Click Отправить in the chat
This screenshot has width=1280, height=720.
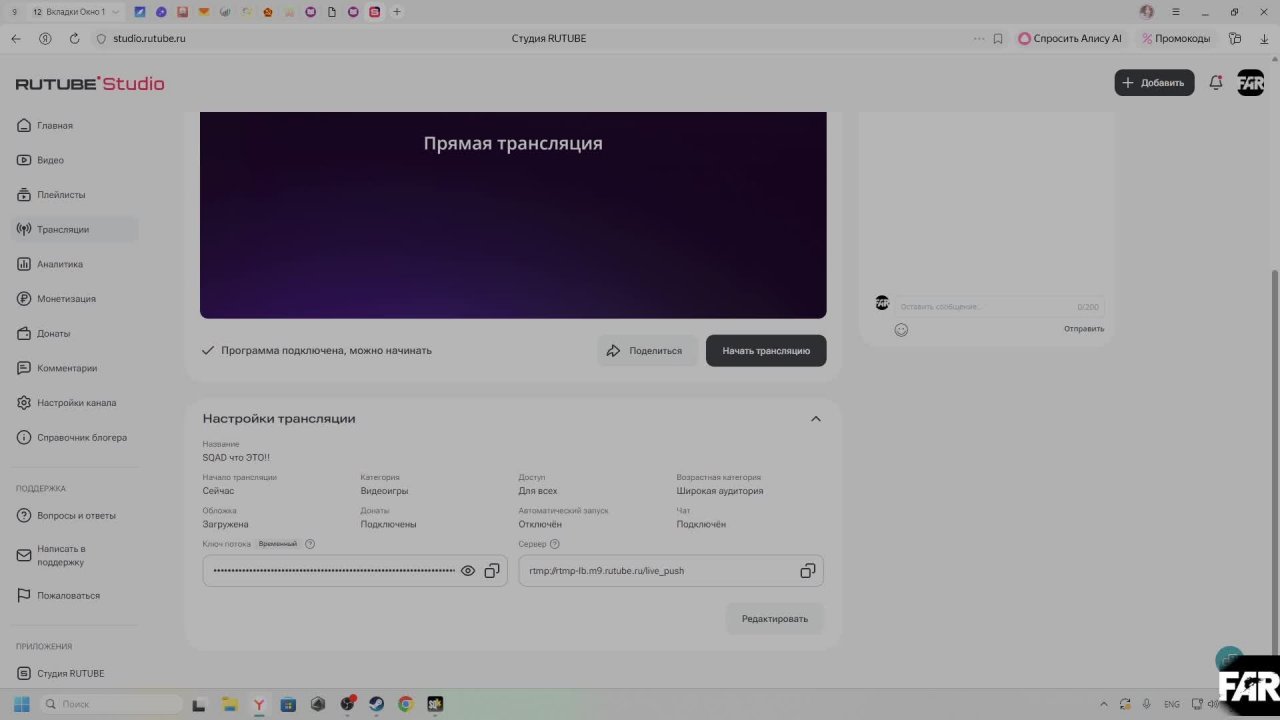coord(1084,329)
